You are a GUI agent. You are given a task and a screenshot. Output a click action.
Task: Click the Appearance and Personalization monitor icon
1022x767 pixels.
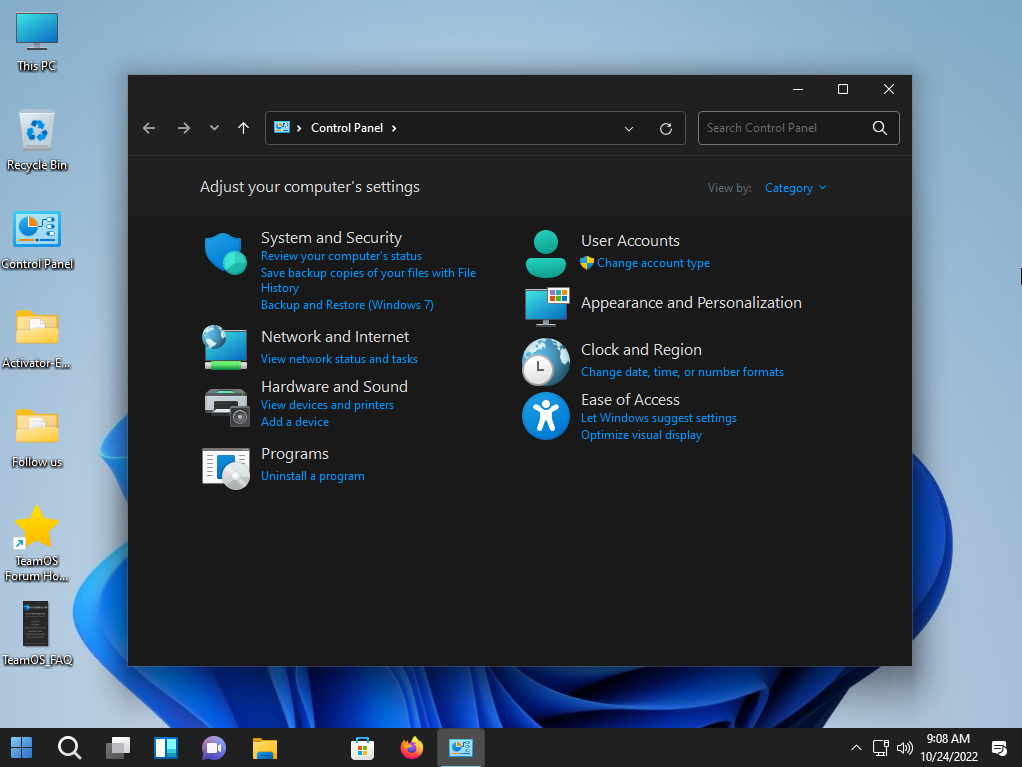point(546,306)
